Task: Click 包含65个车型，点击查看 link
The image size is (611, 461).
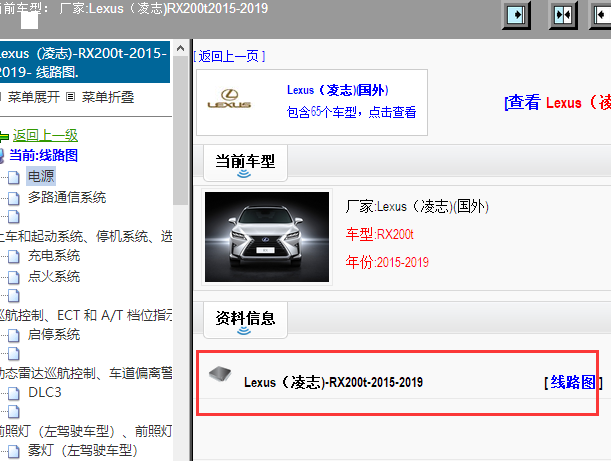Action: point(351,112)
